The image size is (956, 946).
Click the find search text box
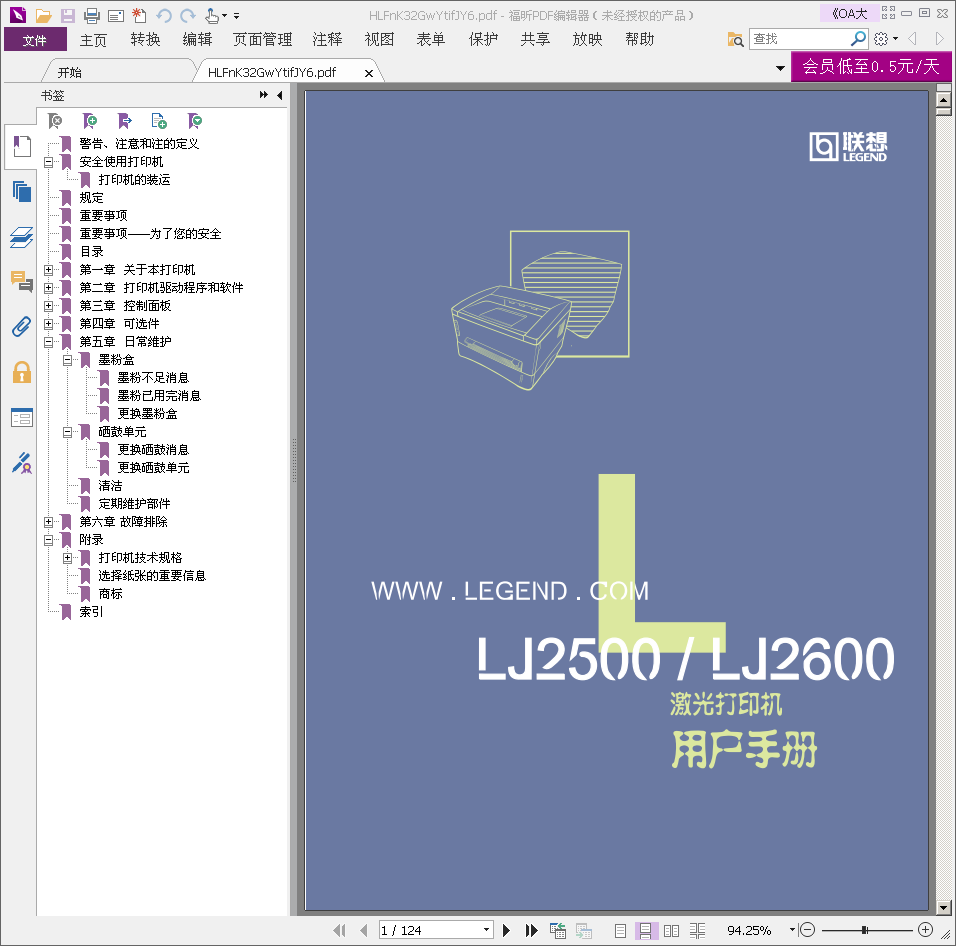coord(799,39)
